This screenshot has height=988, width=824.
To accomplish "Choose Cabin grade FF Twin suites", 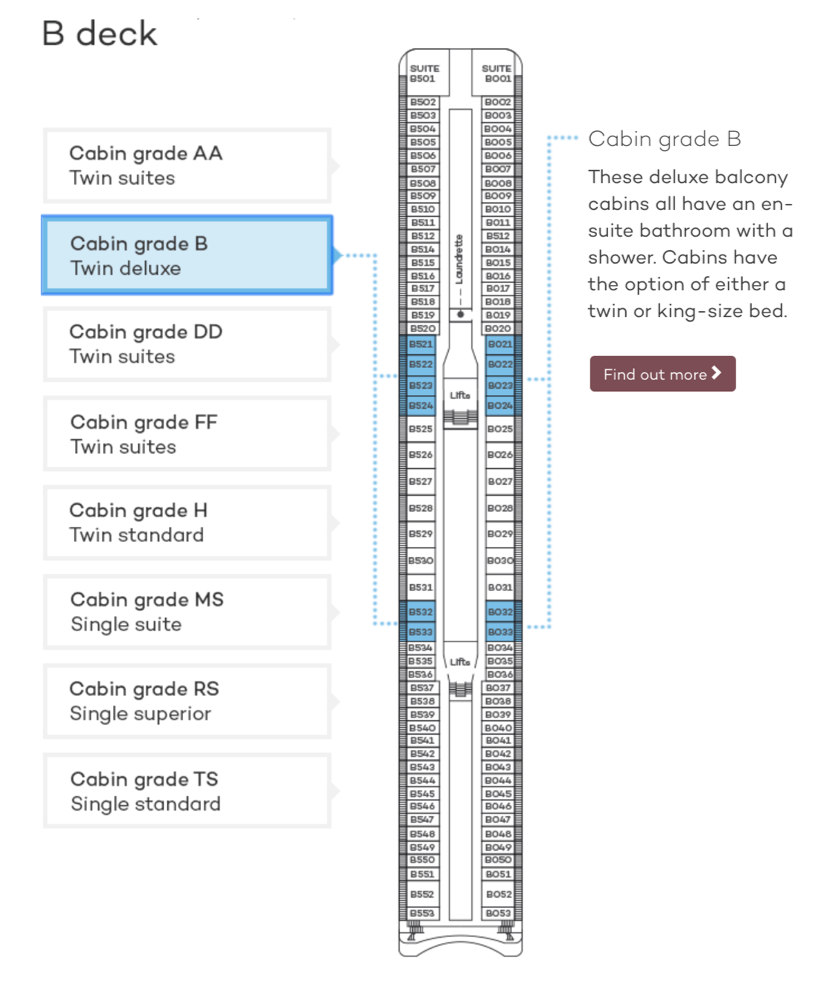I will coord(187,434).
